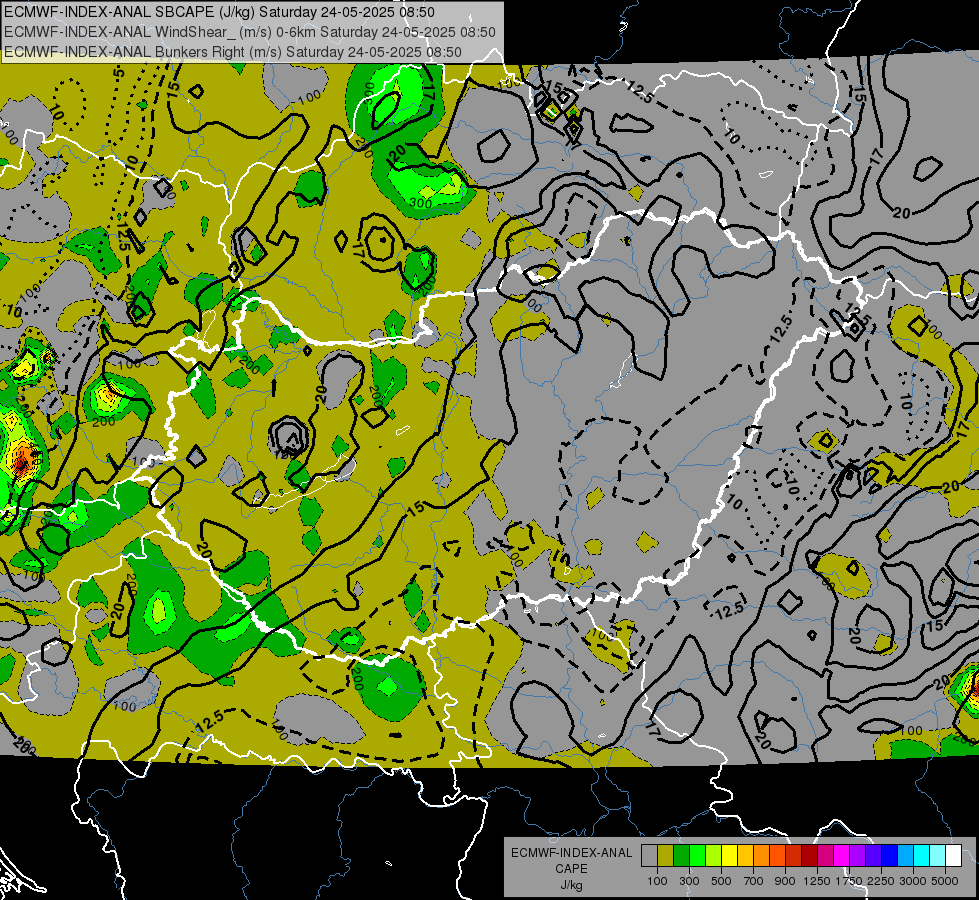Select the grey swatch in CAPE legend

point(649,856)
